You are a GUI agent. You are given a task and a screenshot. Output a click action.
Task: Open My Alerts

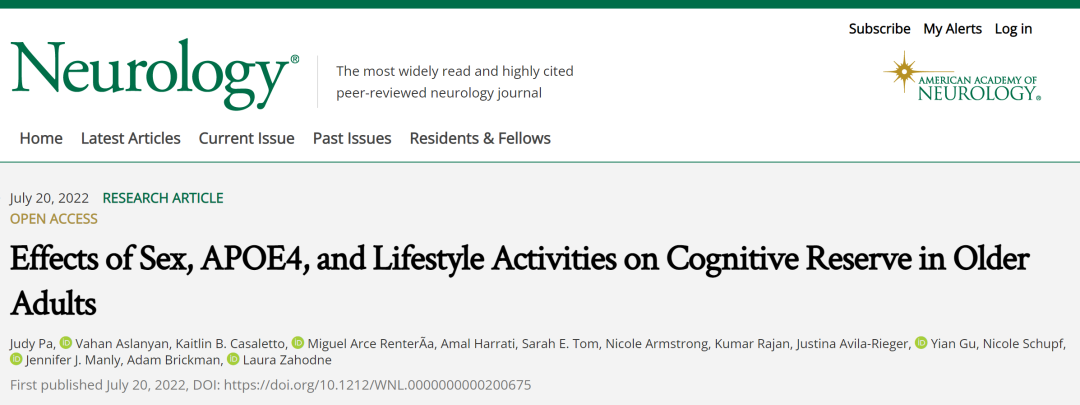[x=953, y=29]
